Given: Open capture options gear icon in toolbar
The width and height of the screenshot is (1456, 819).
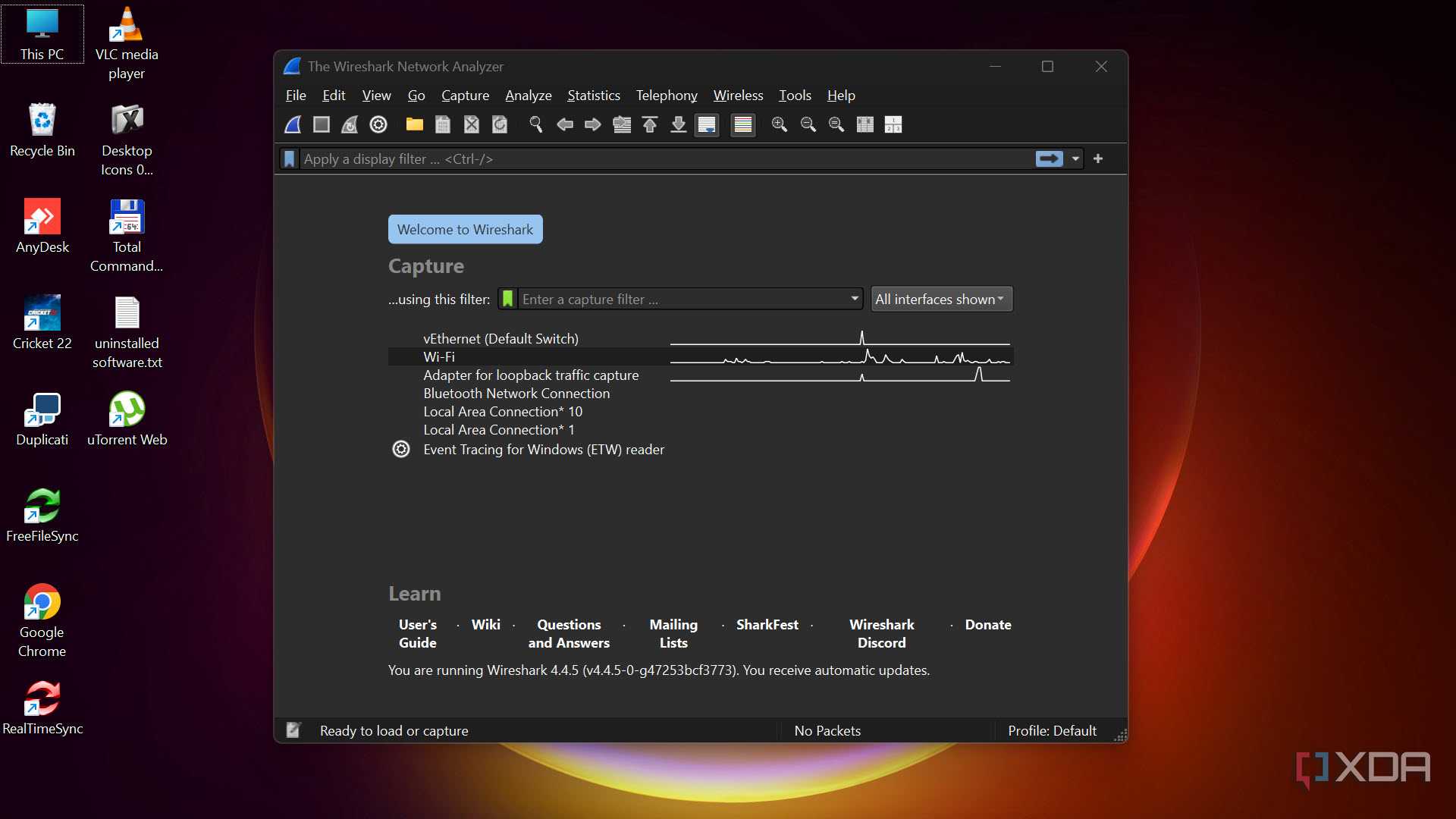Looking at the screenshot, I should pos(378,124).
